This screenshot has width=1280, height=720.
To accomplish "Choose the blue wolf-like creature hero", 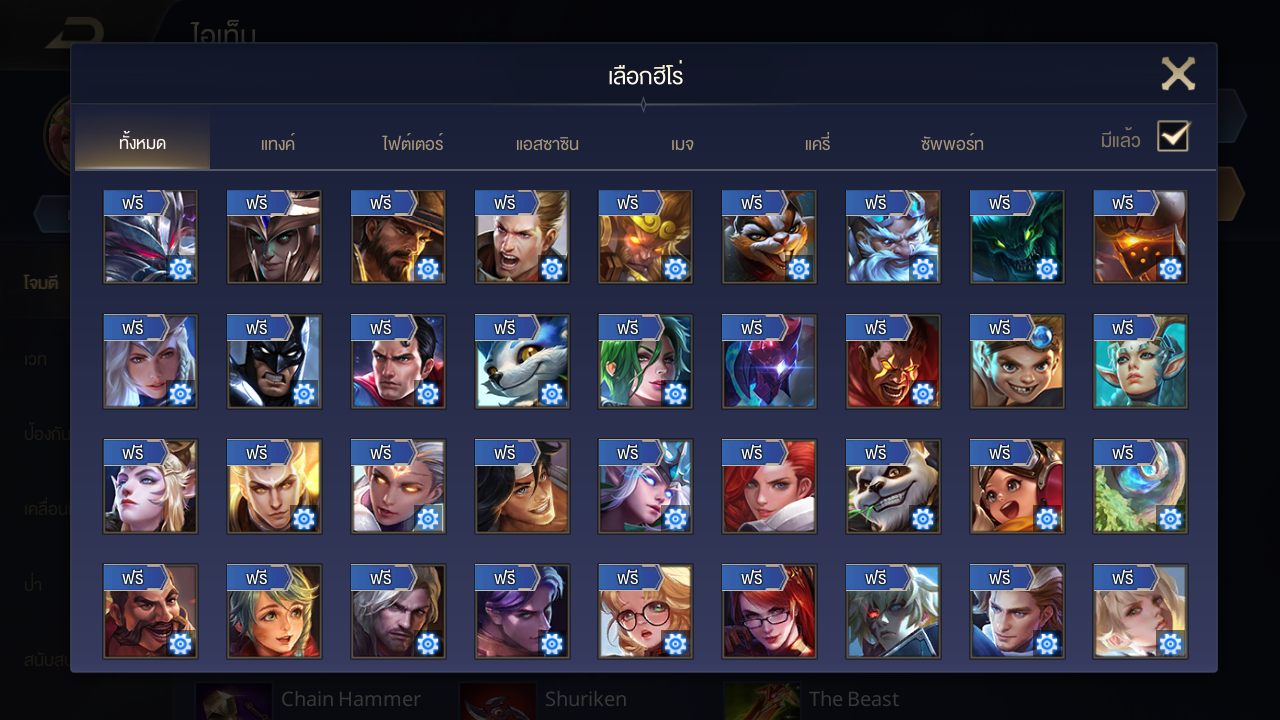I will [x=522, y=361].
